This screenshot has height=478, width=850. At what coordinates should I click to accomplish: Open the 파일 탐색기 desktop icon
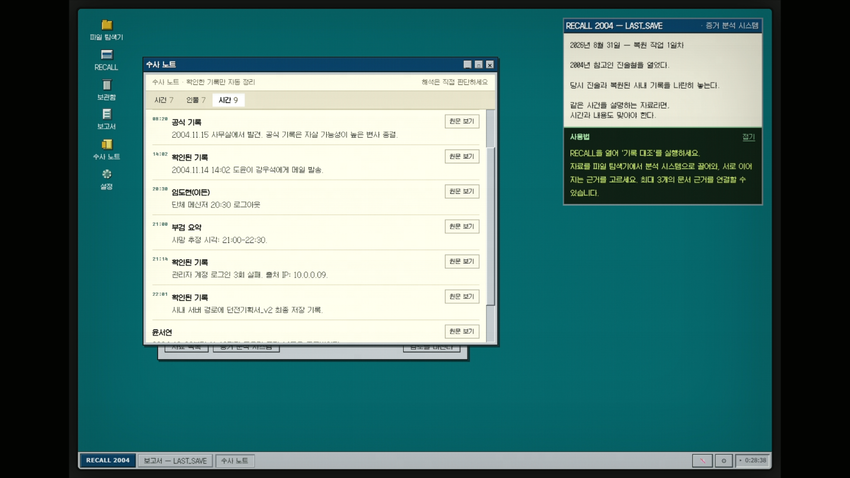click(106, 30)
